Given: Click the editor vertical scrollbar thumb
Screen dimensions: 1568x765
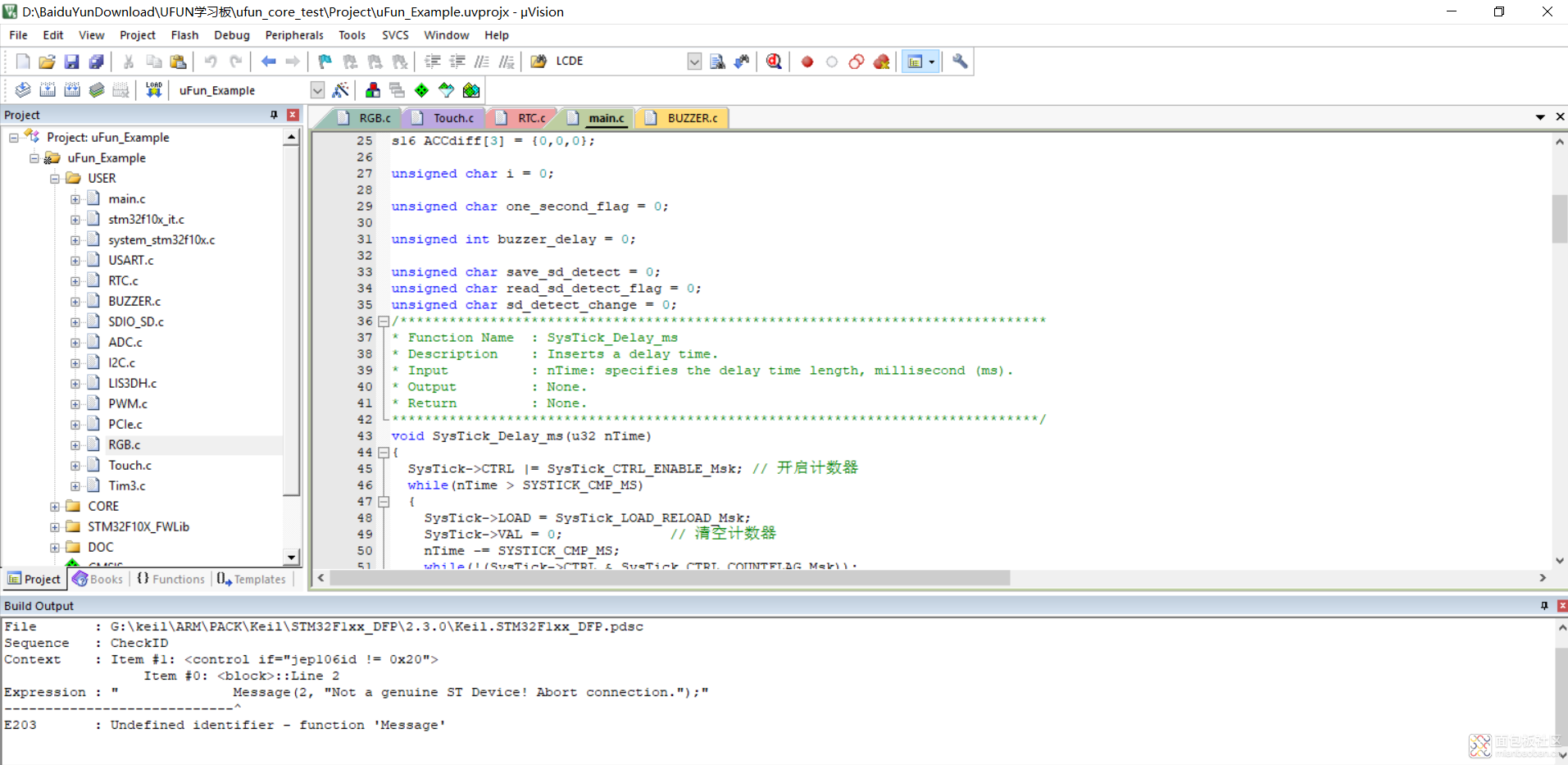Looking at the screenshot, I should click(1560, 219).
